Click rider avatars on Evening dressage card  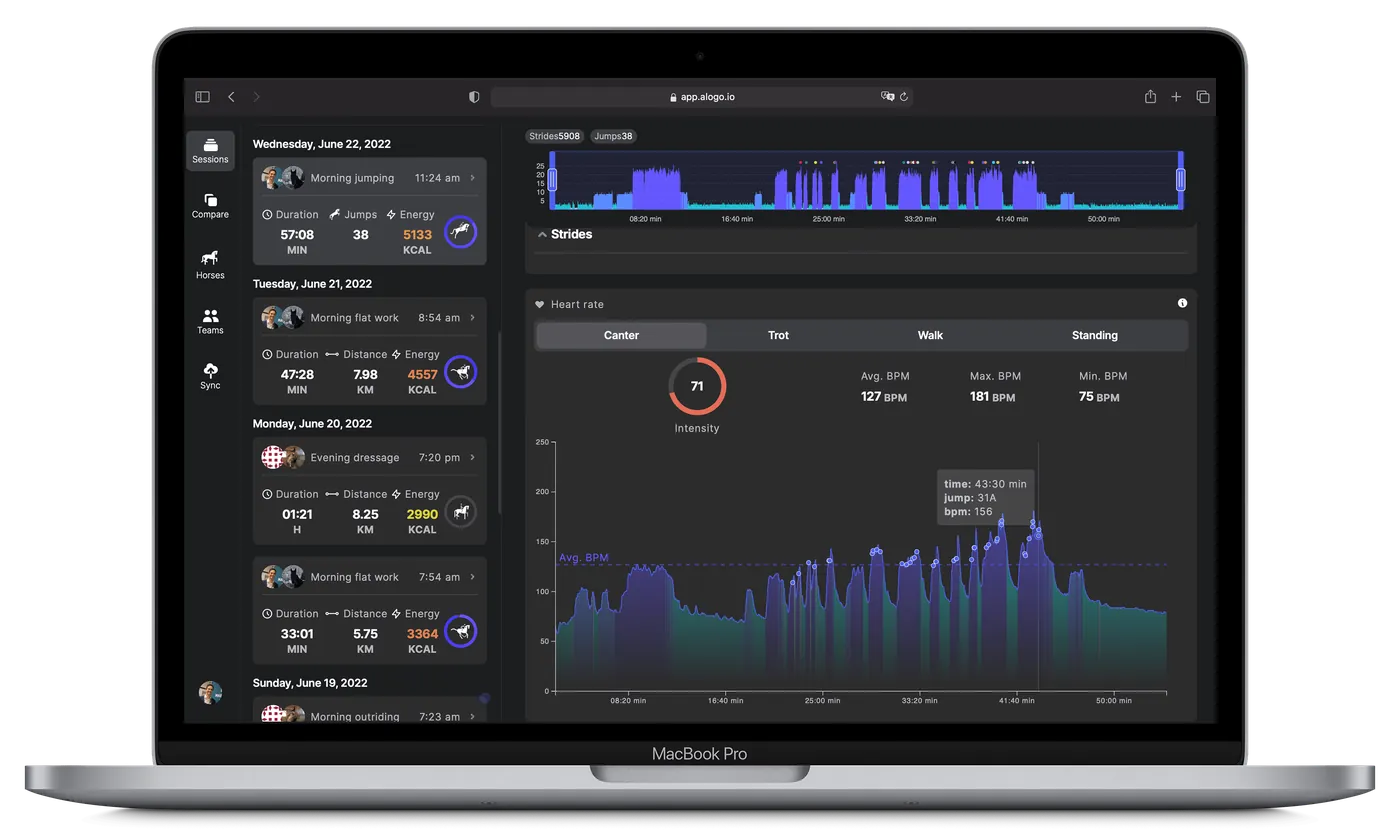pyautogui.click(x=283, y=457)
